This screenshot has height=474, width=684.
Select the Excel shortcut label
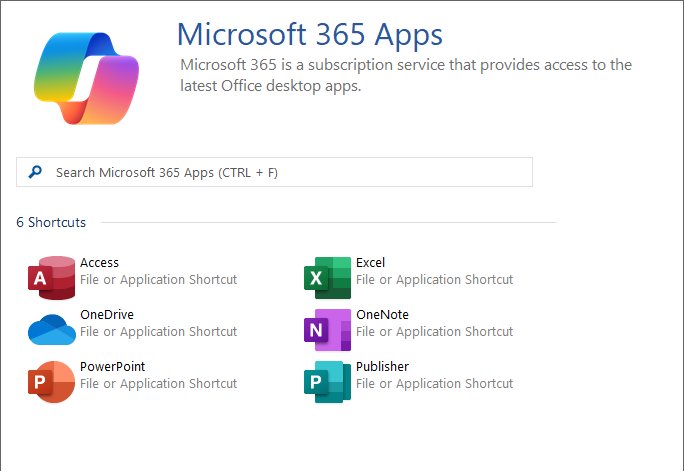coord(370,263)
